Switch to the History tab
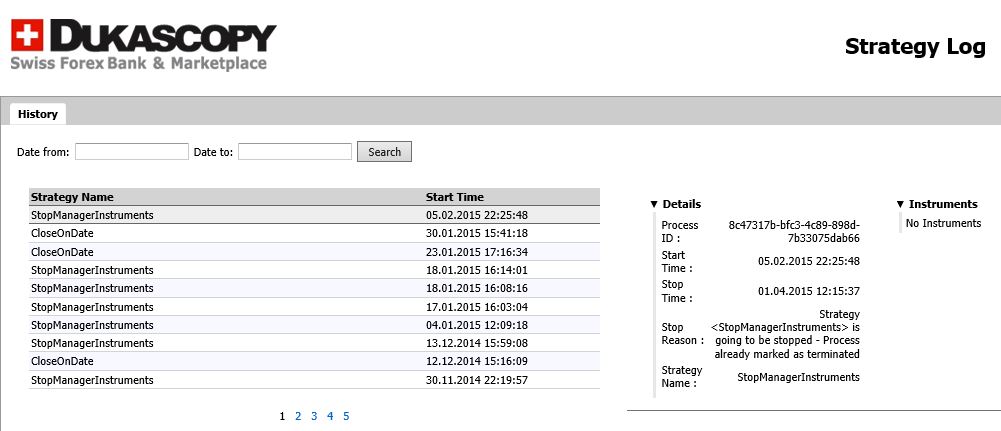 click(x=38, y=114)
